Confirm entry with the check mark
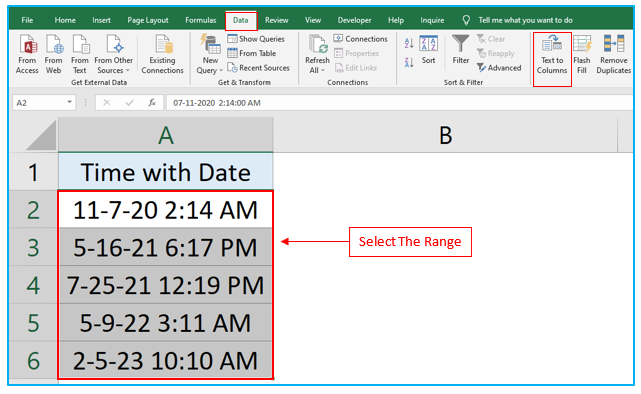The image size is (641, 394). pos(130,103)
